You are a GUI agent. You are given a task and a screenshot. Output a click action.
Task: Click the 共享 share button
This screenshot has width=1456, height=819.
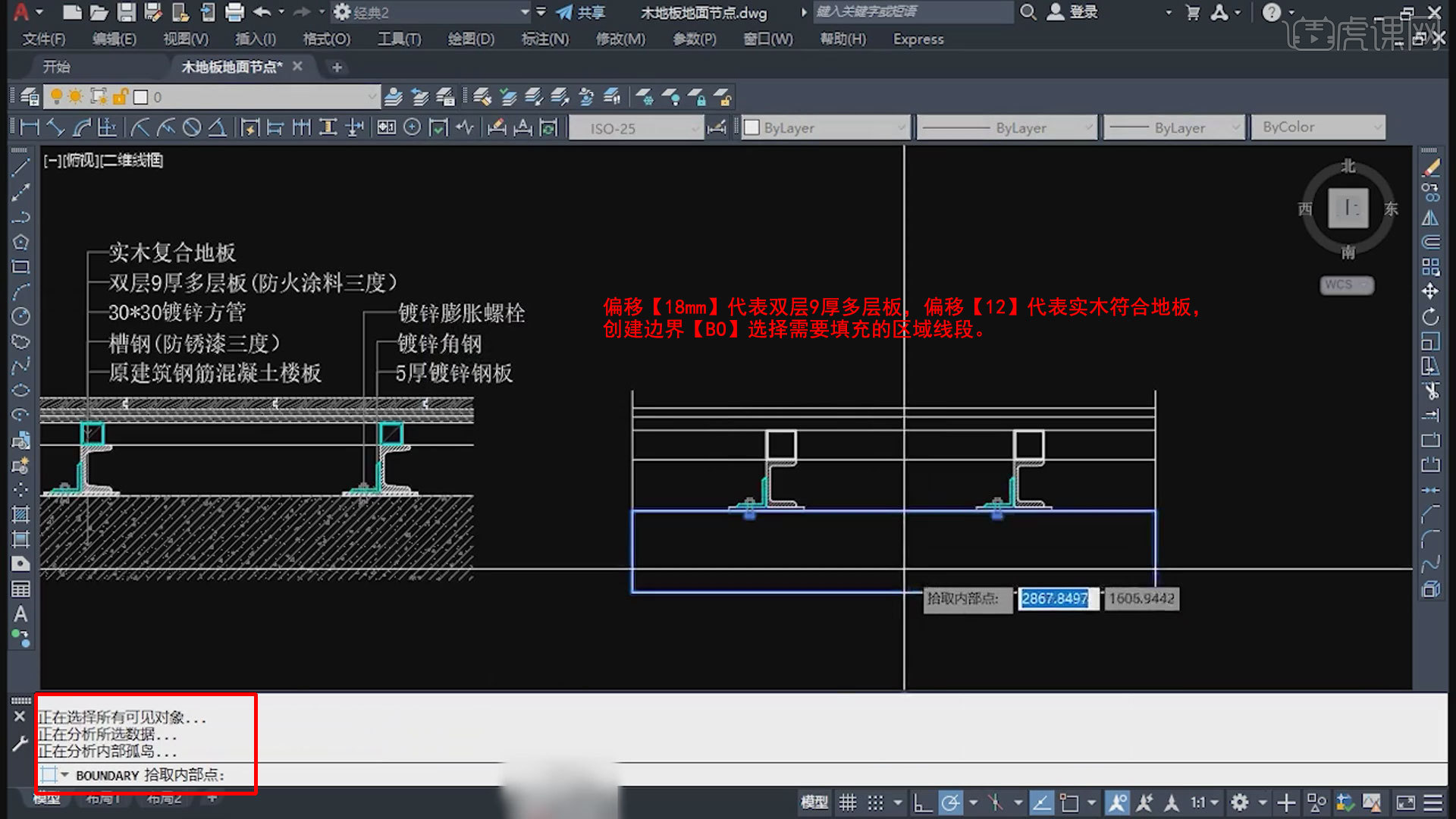tap(581, 12)
